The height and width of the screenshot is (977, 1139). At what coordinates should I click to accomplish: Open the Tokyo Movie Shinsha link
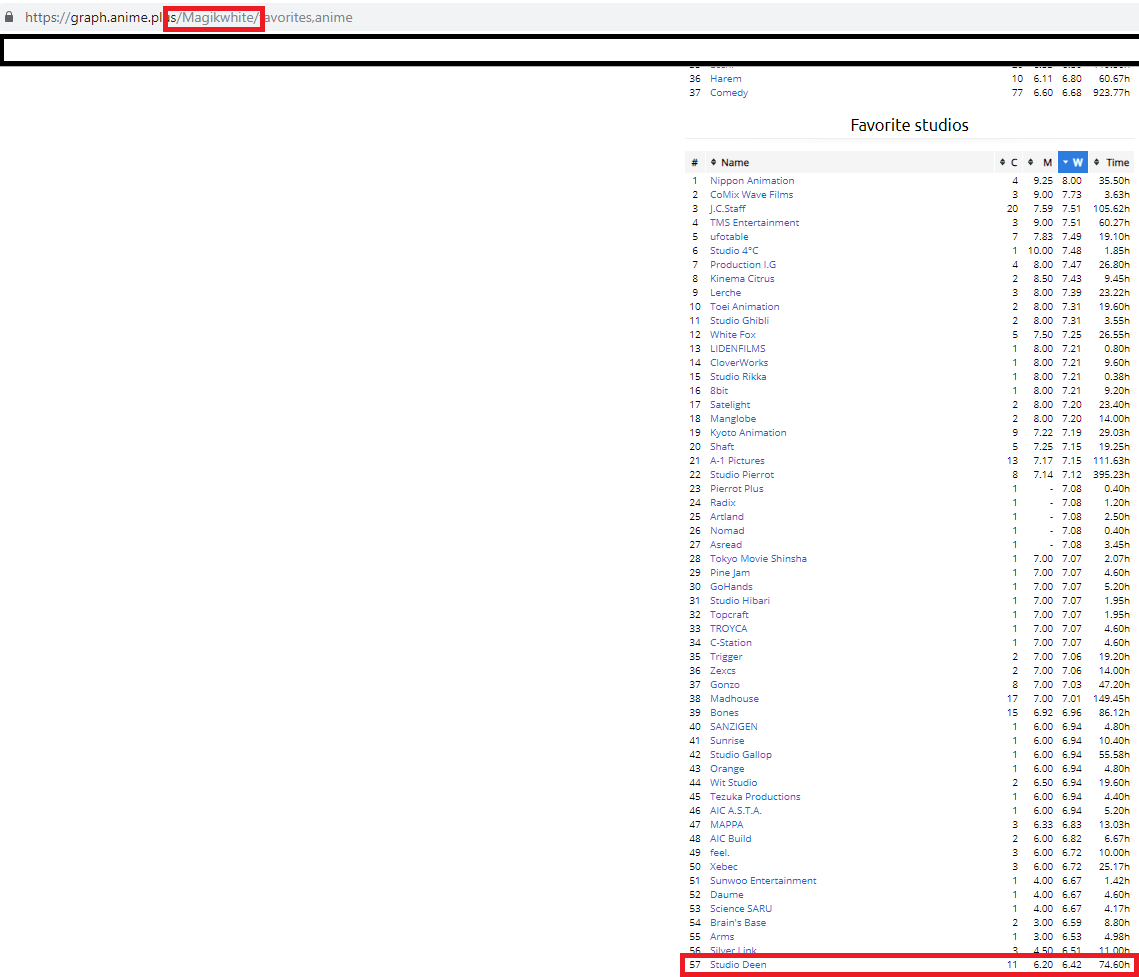click(758, 559)
